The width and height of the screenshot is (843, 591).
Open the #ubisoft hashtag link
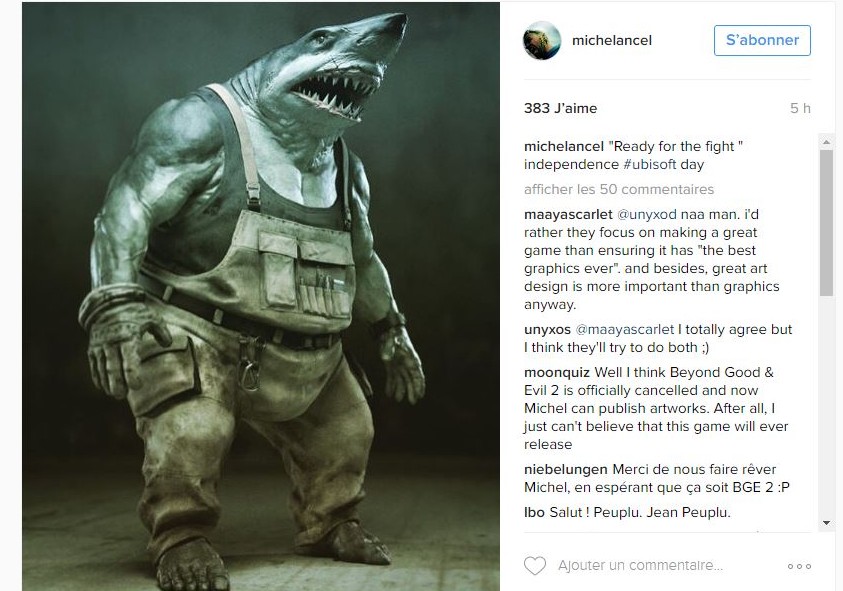coord(649,165)
